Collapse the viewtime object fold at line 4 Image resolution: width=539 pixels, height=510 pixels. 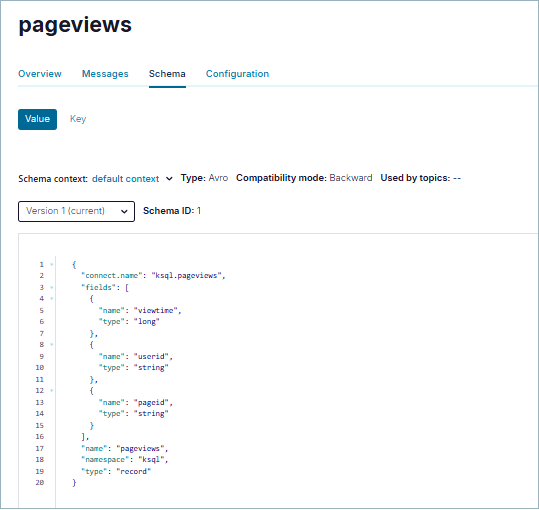[52, 299]
